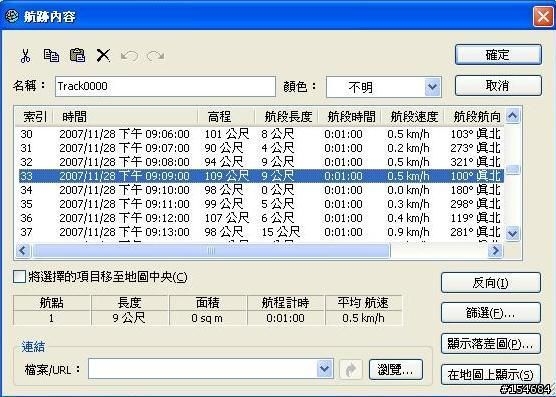Click the 15 公尺 leg length cell
Screen dimensions: 556x397
click(280, 232)
